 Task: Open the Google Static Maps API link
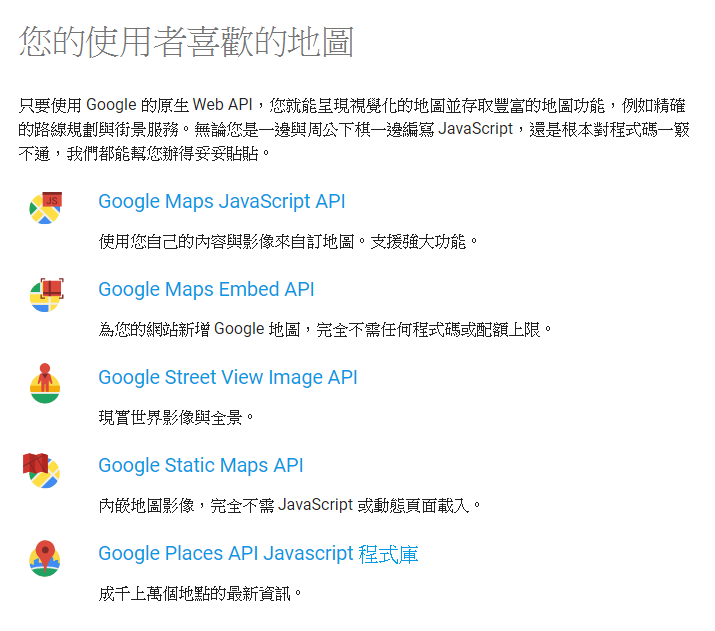click(201, 465)
